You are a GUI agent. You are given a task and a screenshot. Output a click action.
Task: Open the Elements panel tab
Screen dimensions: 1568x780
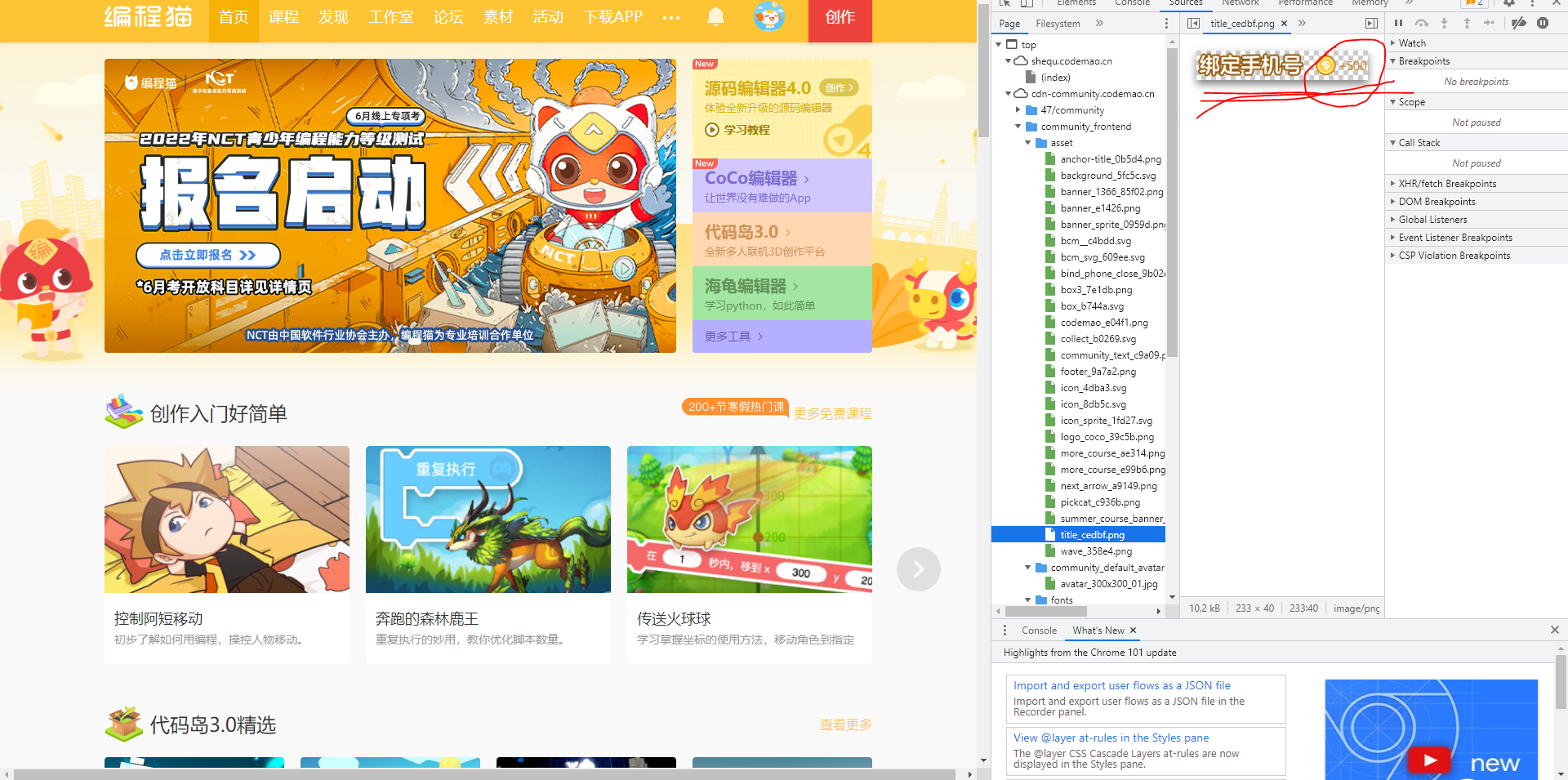click(x=1076, y=3)
